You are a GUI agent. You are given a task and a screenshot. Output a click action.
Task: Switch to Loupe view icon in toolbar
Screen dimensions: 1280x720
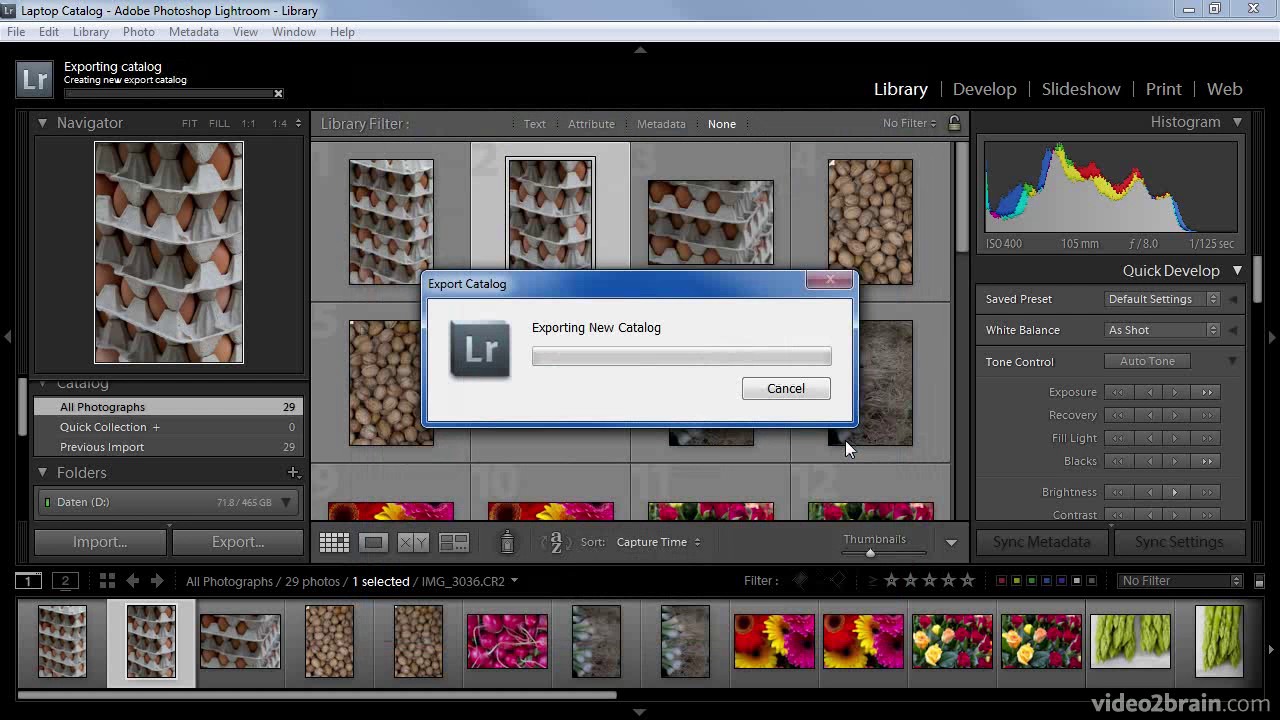pyautogui.click(x=374, y=542)
